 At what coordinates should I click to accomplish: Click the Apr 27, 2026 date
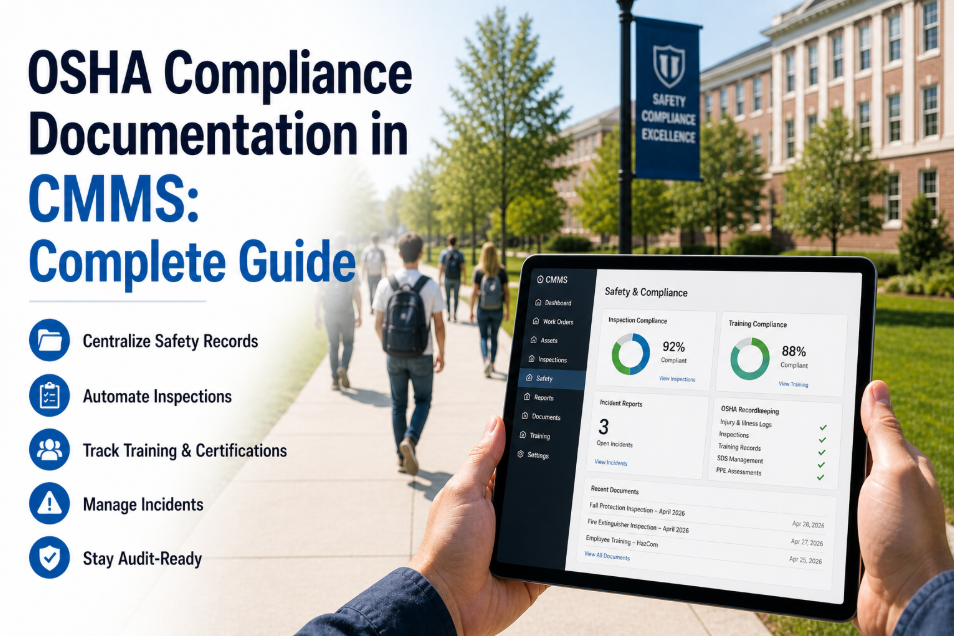tap(807, 542)
